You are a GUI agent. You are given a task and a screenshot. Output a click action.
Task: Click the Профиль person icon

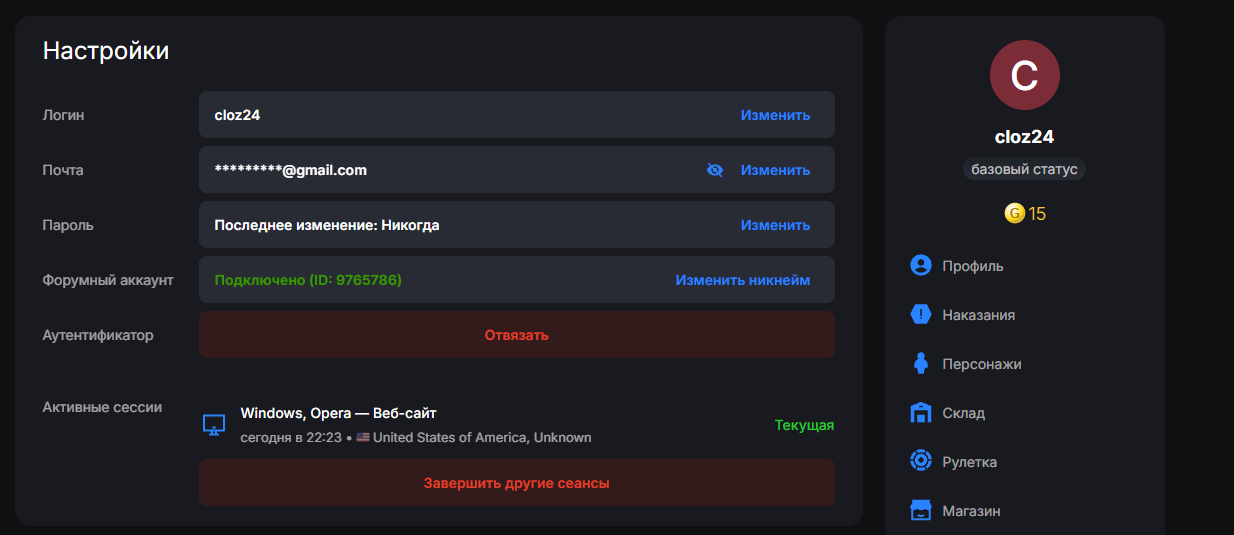921,266
